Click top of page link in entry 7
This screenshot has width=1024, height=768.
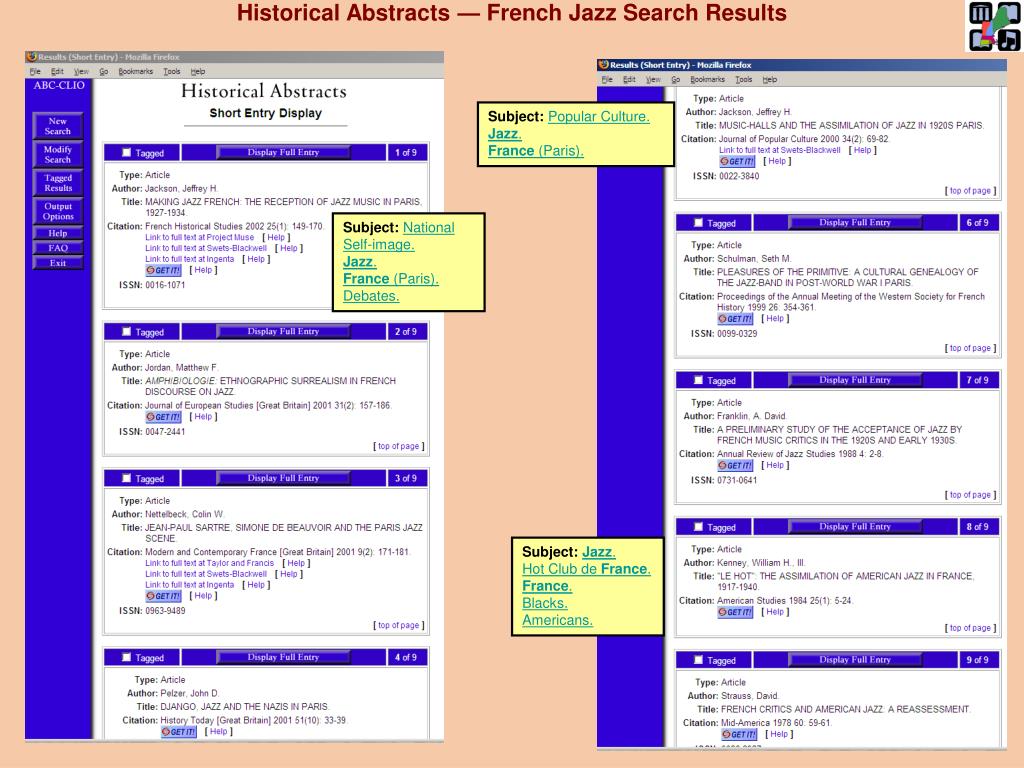(970, 495)
